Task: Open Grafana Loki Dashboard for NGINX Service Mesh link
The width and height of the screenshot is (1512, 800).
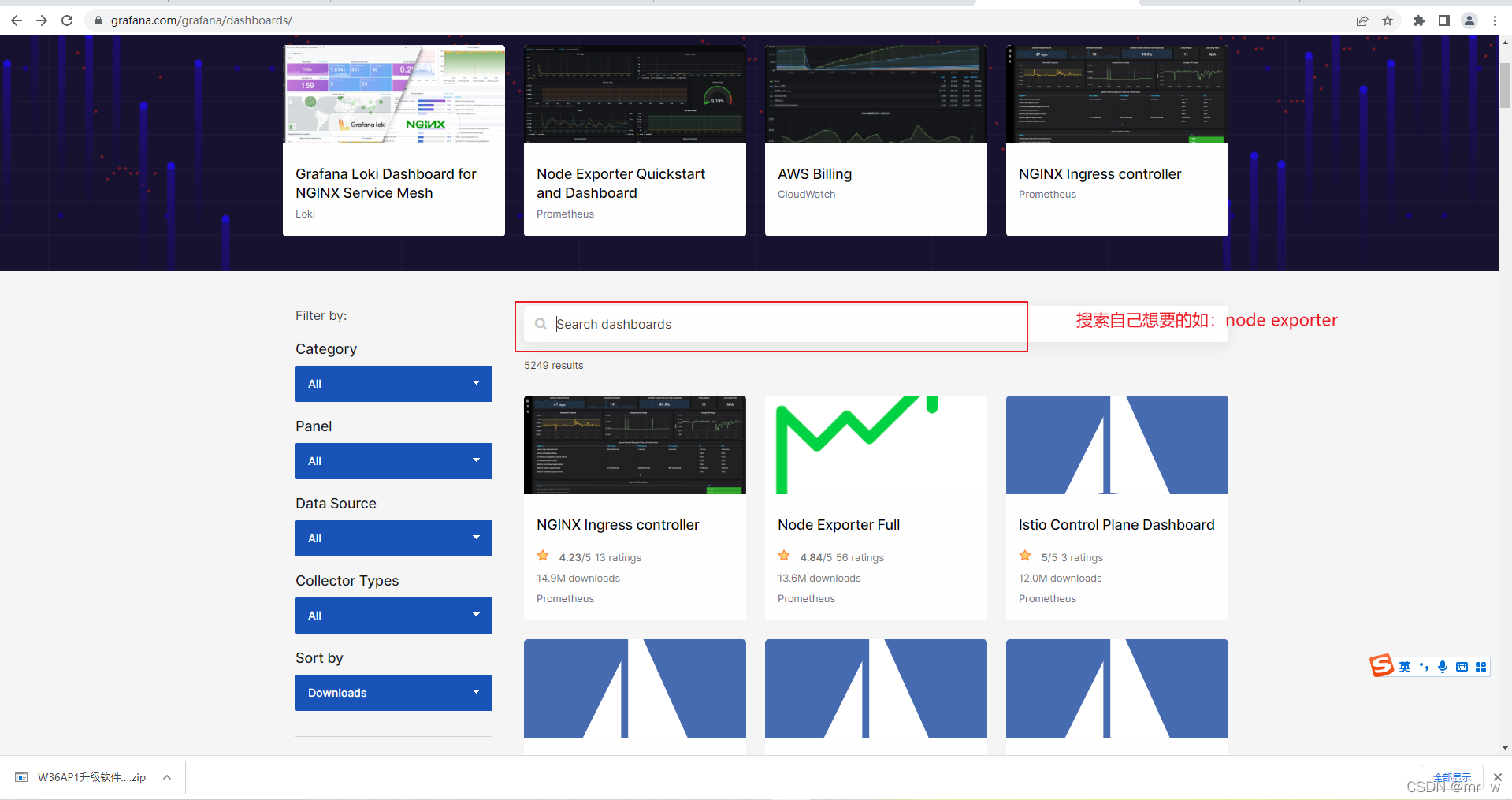Action: point(386,184)
